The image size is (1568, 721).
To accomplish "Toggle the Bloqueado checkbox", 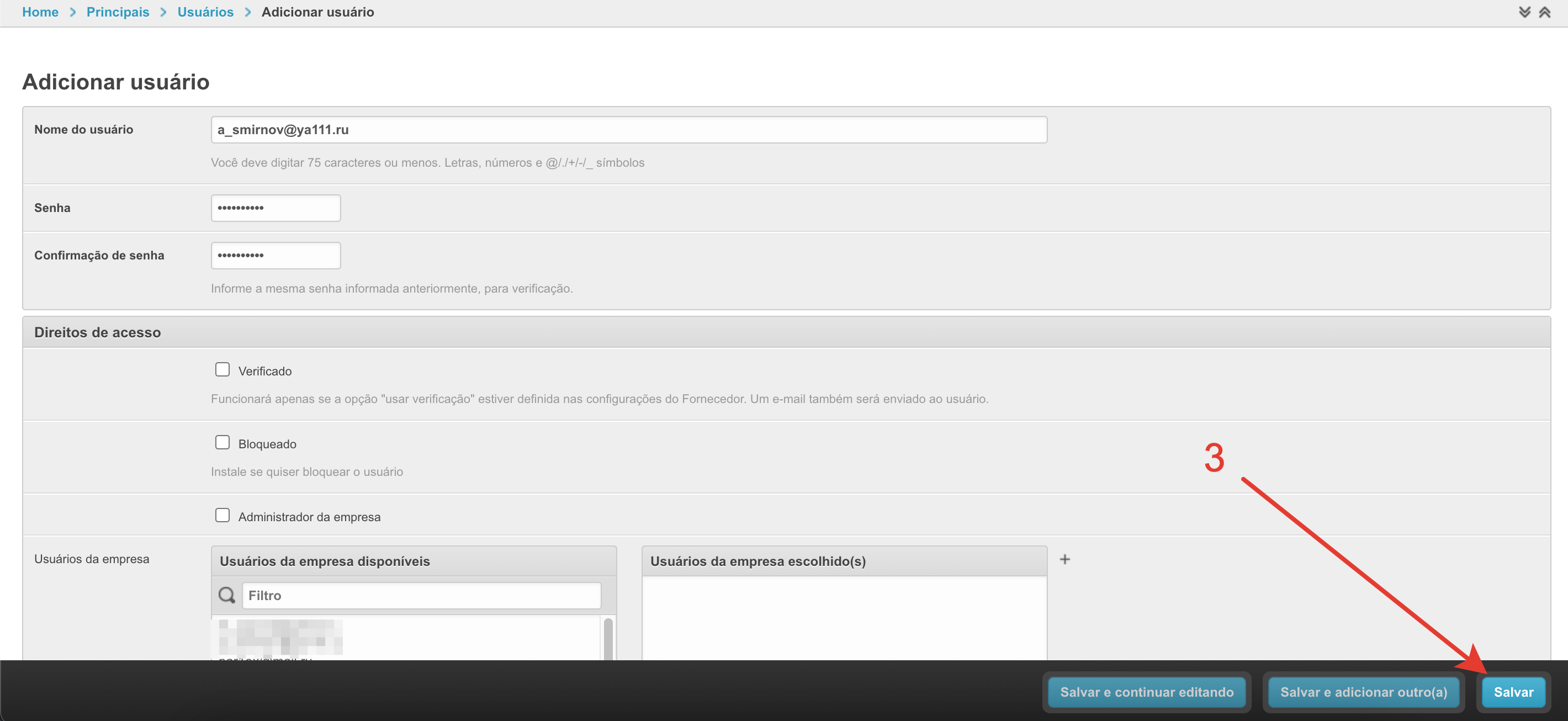I will point(222,442).
